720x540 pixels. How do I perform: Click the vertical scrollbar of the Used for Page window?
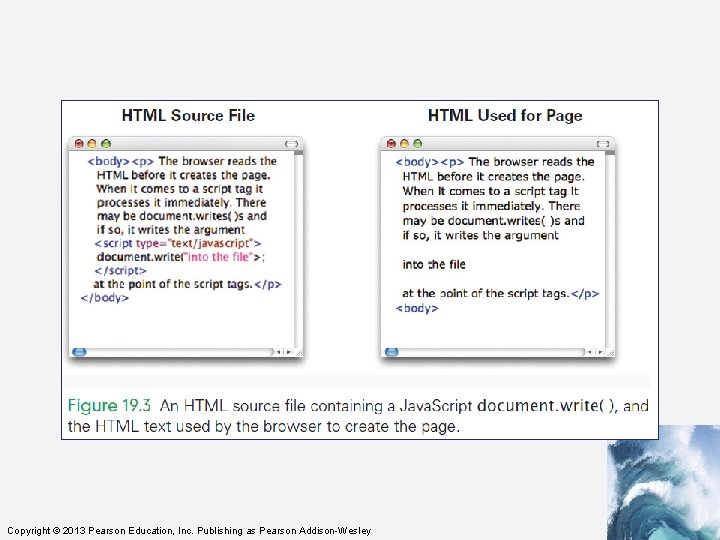[610, 249]
